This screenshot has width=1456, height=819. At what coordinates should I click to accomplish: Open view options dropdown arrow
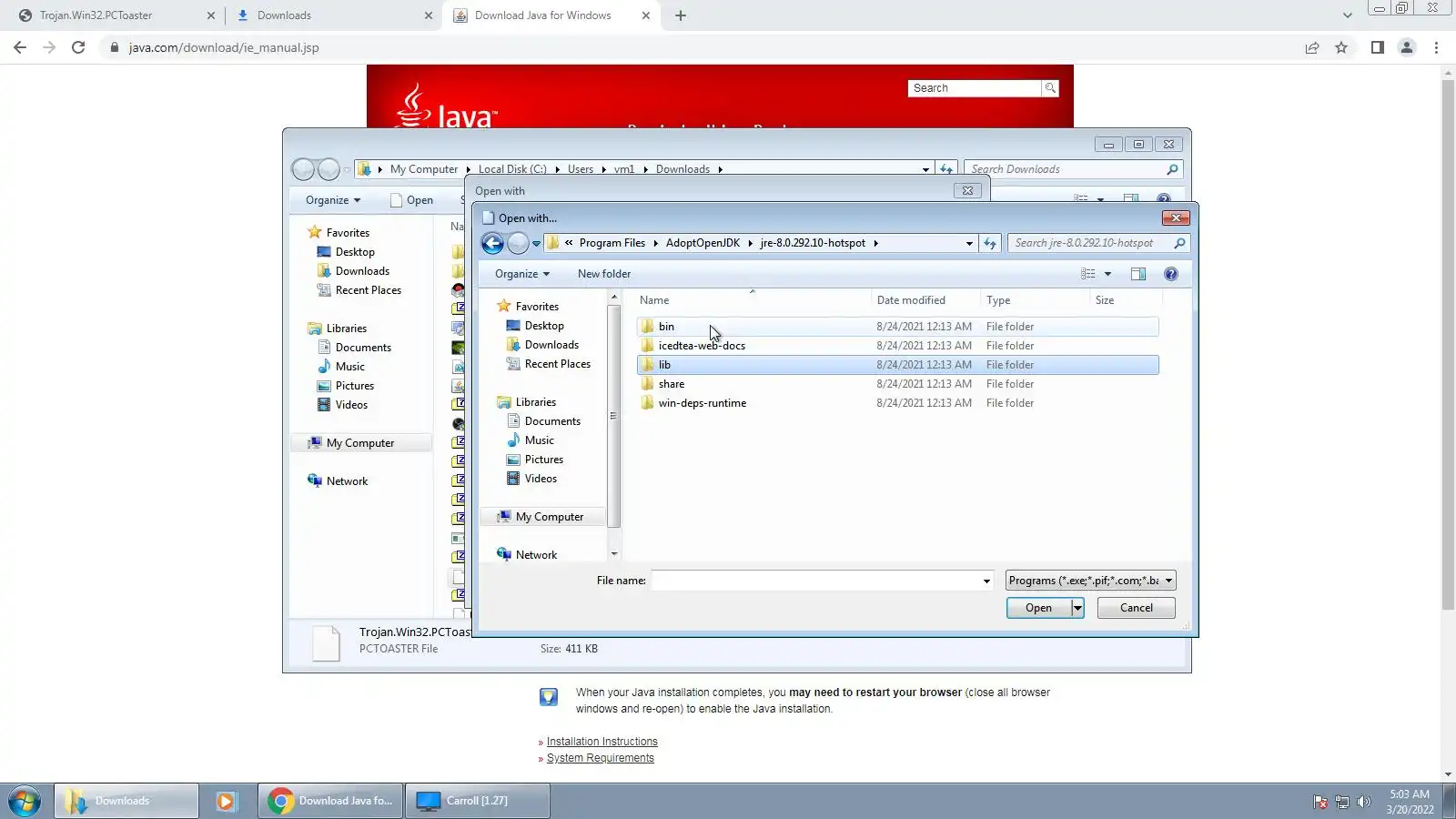pos(1107,274)
